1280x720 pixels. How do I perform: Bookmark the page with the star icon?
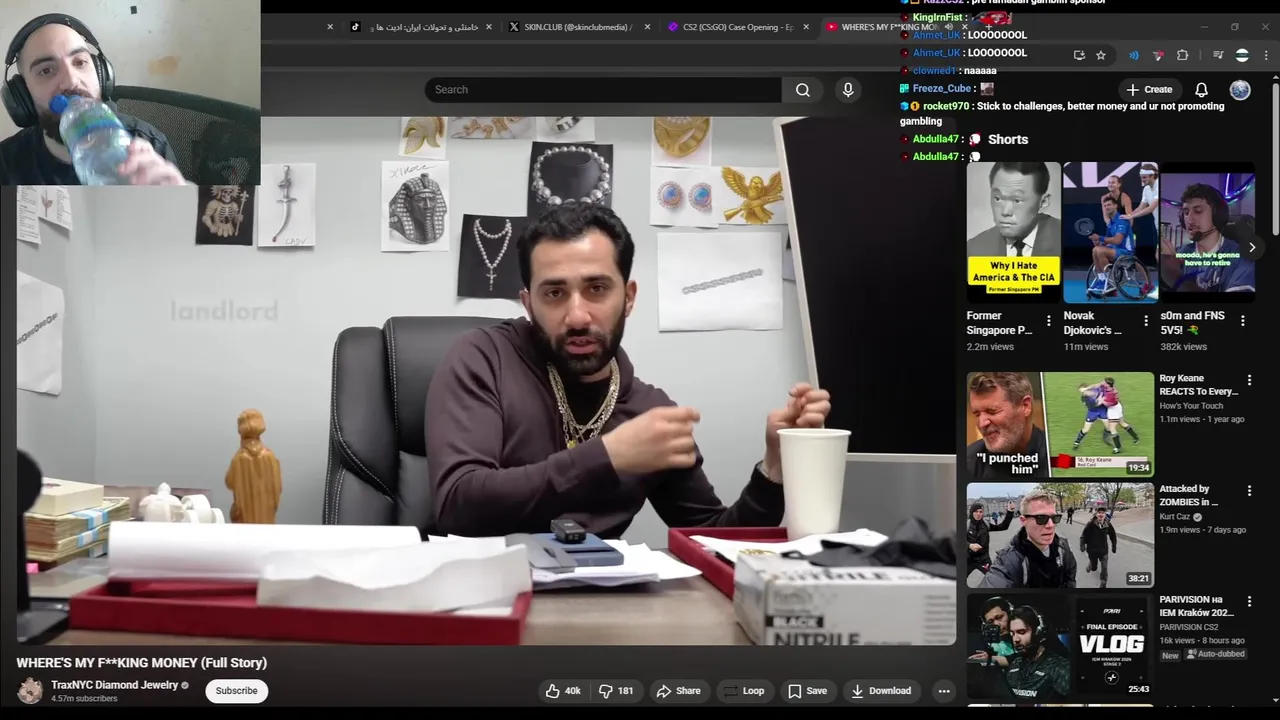point(1101,56)
